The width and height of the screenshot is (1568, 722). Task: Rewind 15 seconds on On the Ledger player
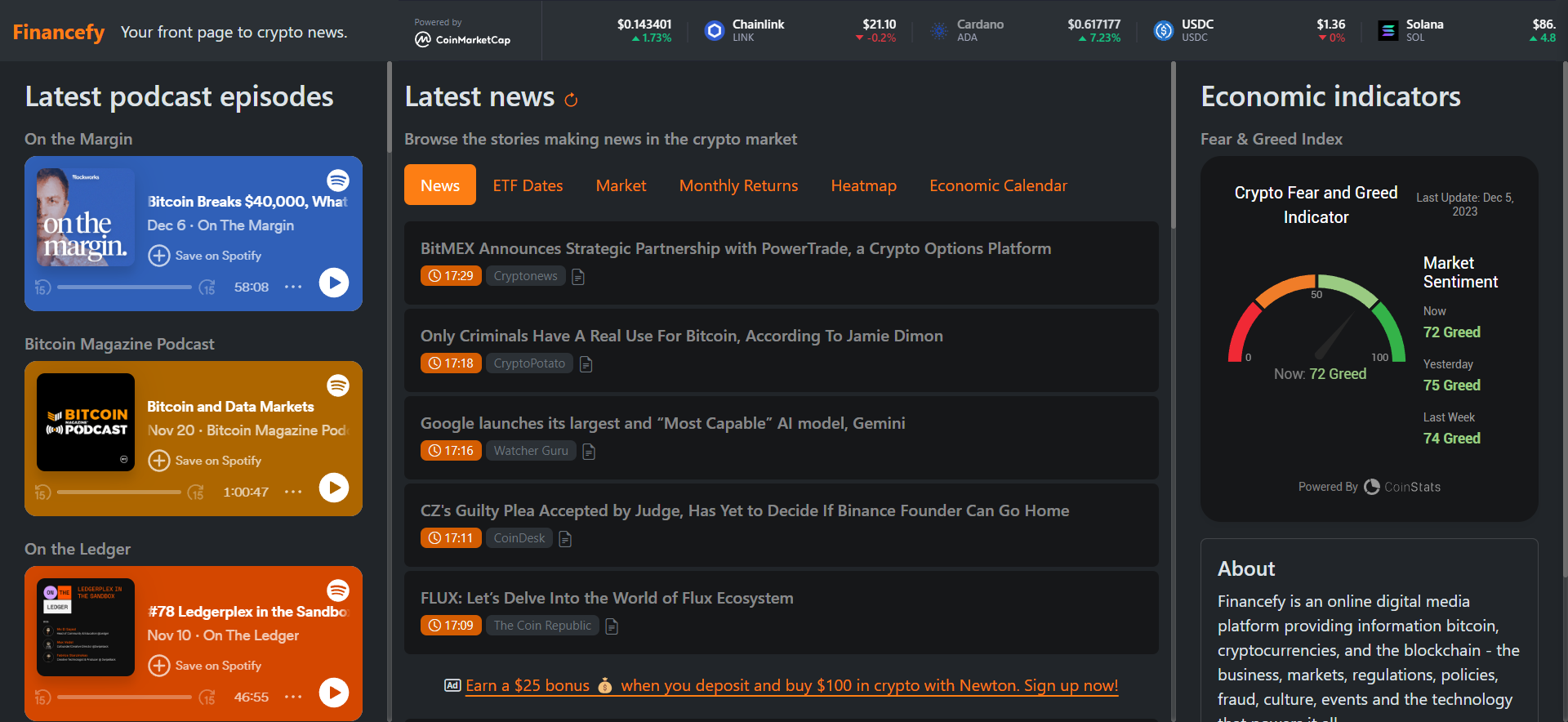[x=42, y=697]
